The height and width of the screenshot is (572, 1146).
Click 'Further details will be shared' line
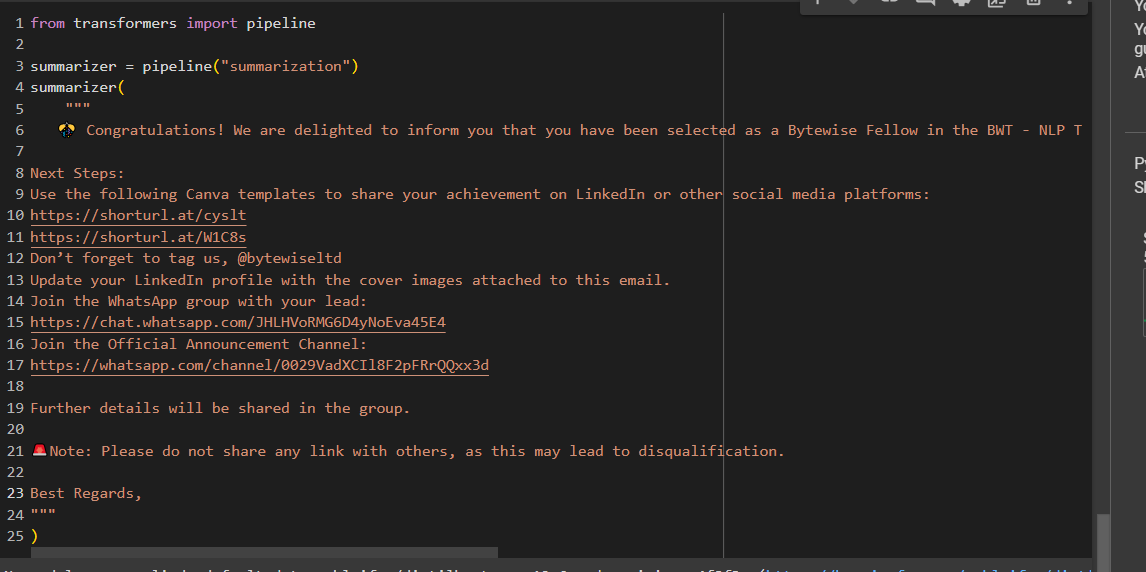point(220,408)
